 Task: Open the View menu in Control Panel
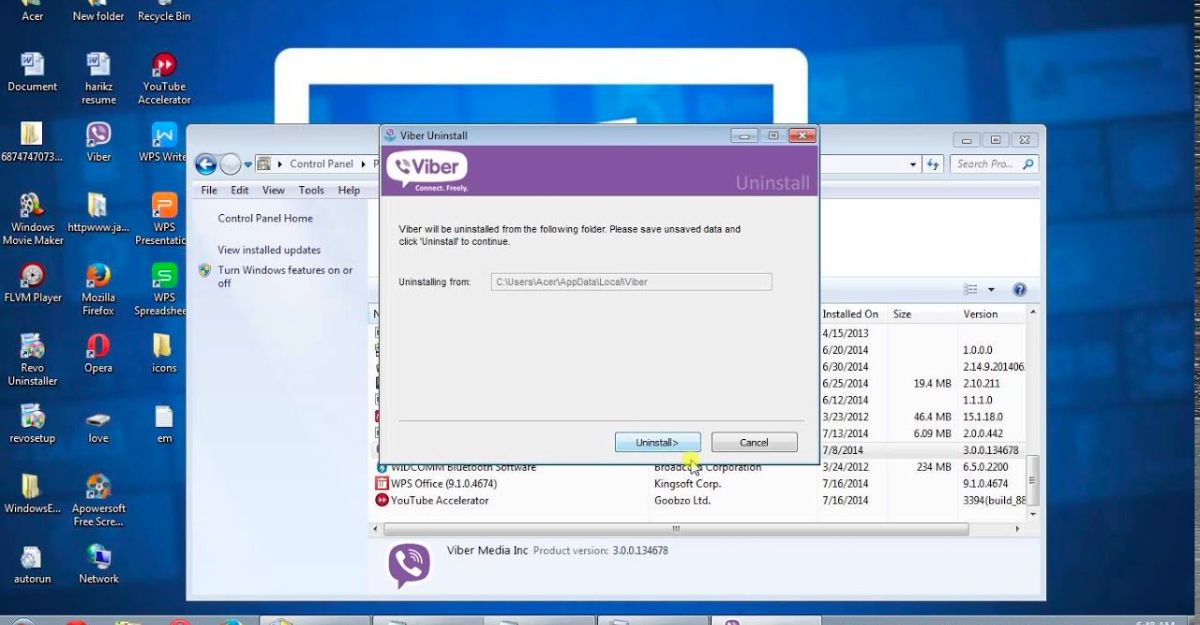pos(273,190)
